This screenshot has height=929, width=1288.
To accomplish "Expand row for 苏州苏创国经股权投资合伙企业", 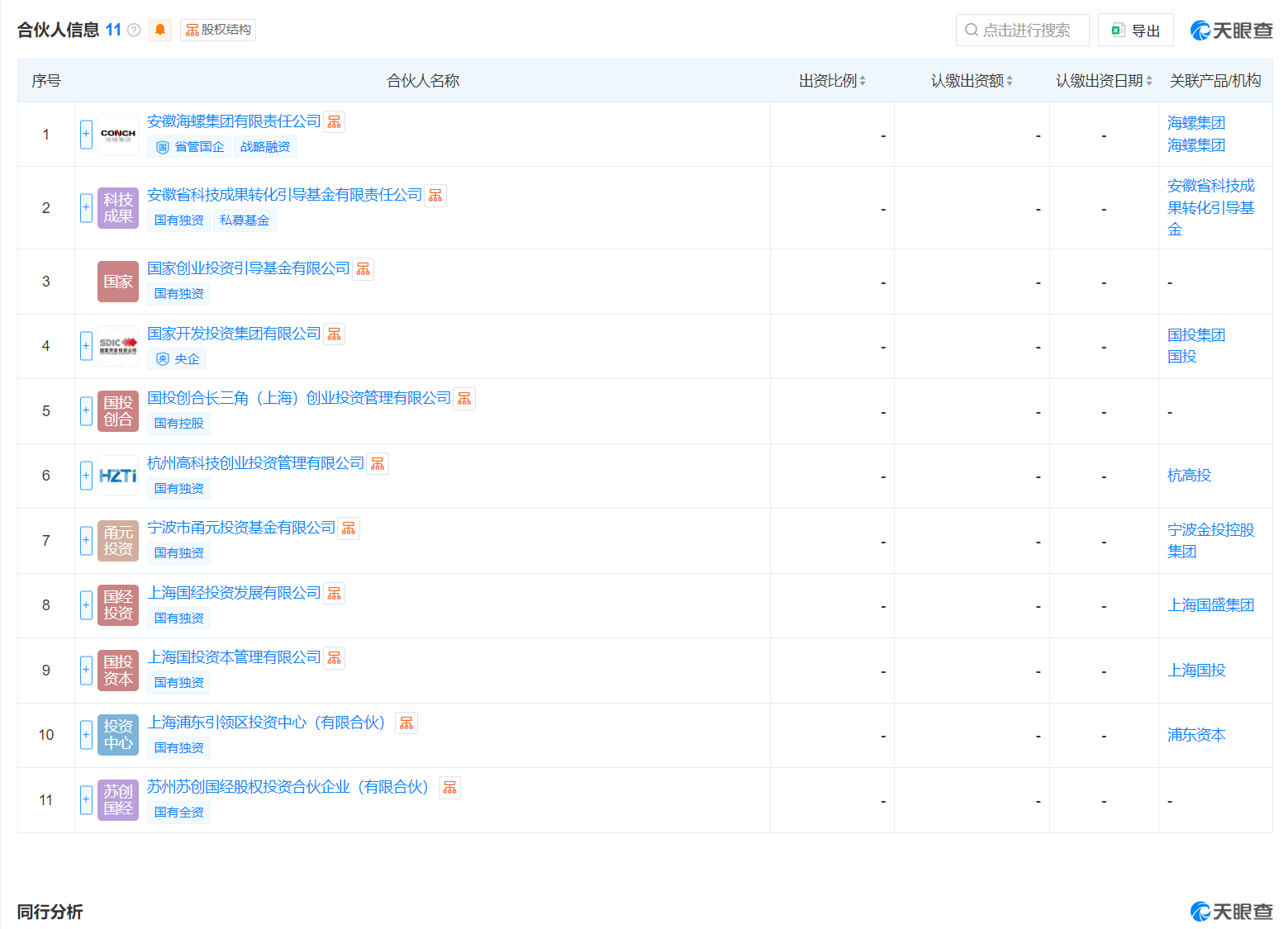I will pyautogui.click(x=86, y=800).
